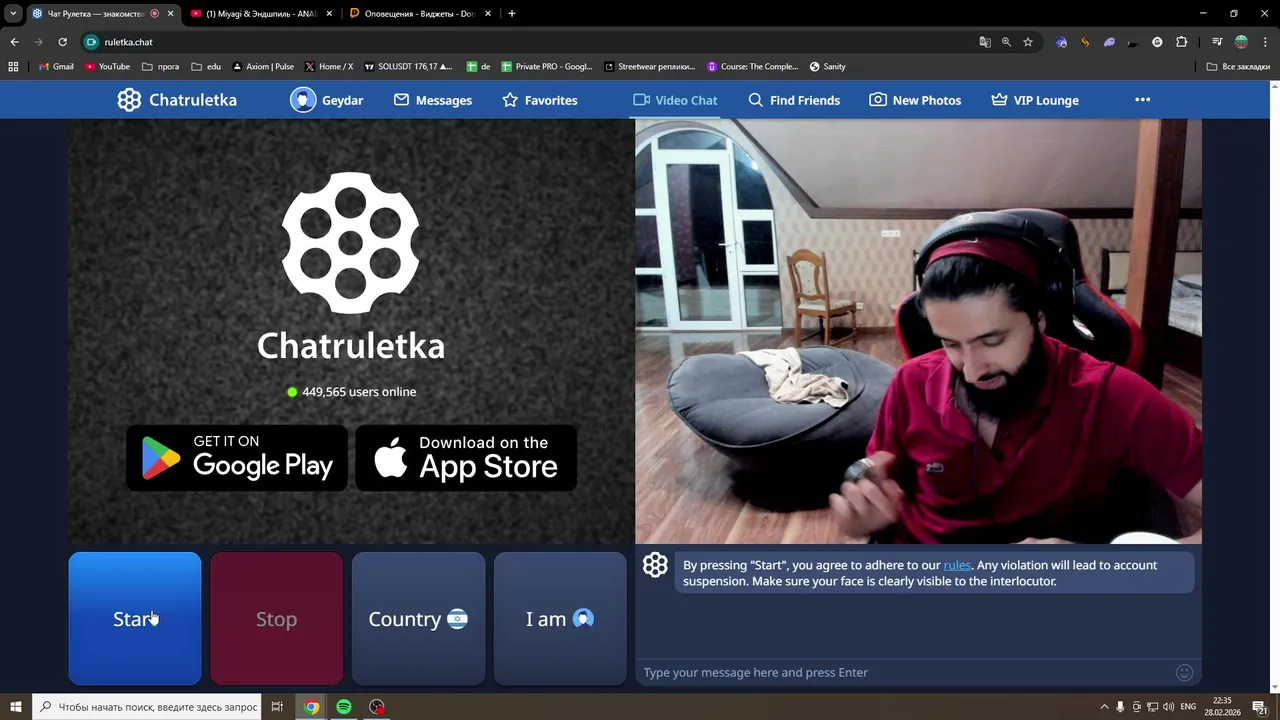1280x720 pixels.
Task: Reload the page
Action: pyautogui.click(x=62, y=42)
